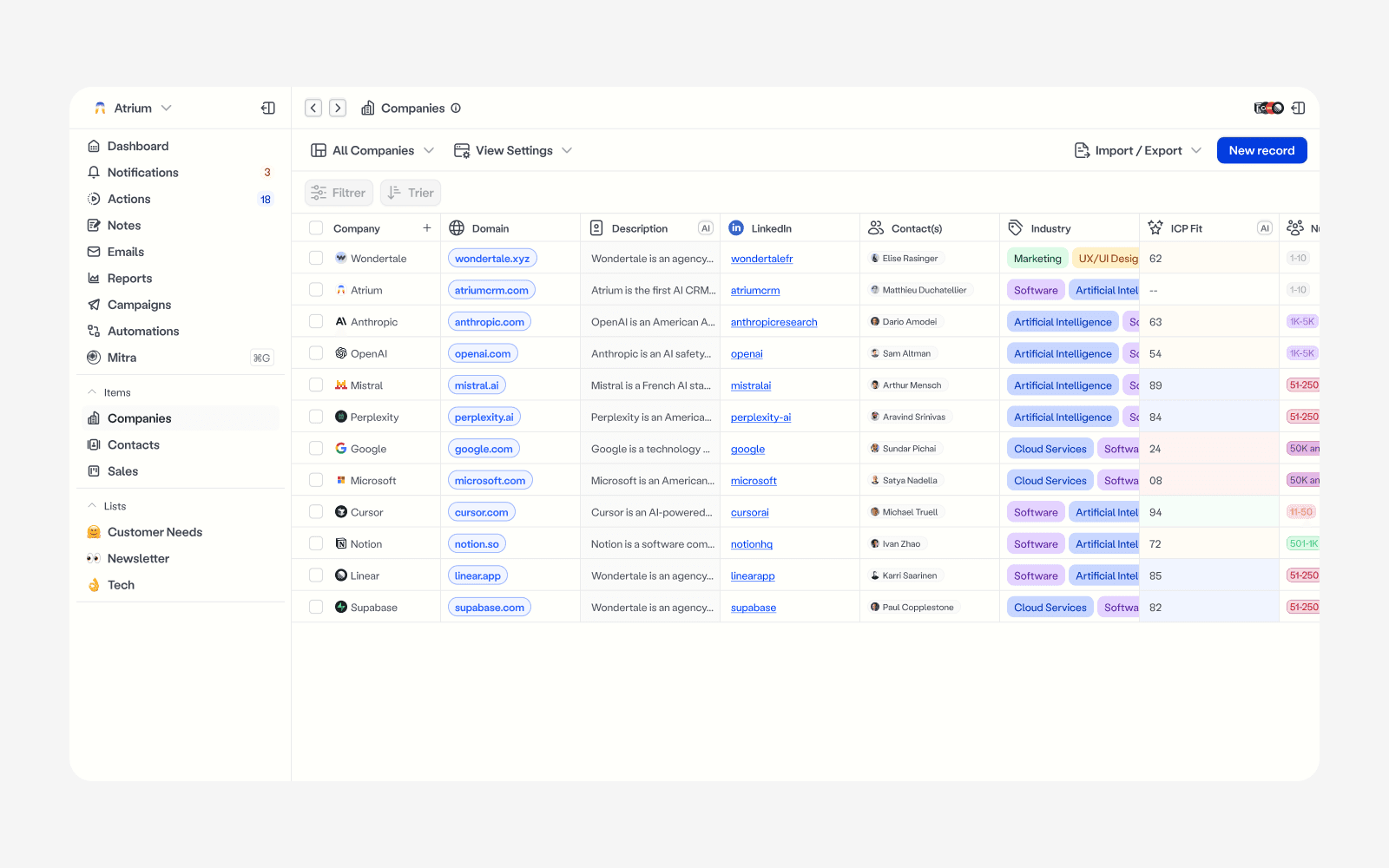Open the Dashboard page
The width and height of the screenshot is (1389, 868).
tap(181, 146)
